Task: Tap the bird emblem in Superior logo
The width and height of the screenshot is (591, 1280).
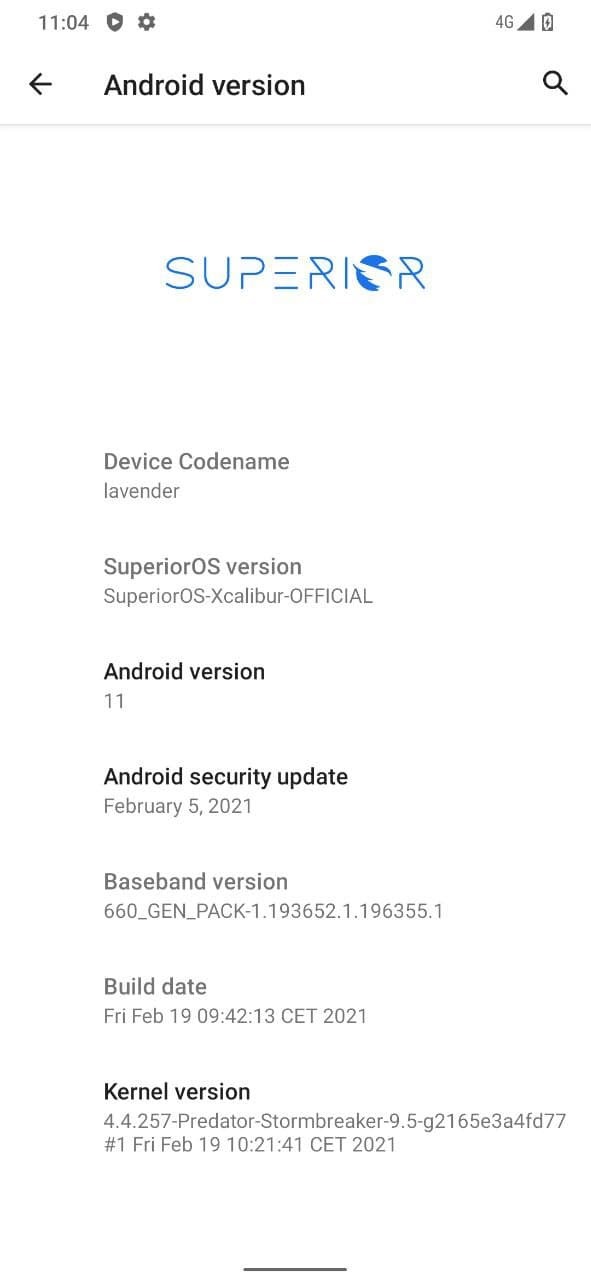Action: [x=376, y=272]
